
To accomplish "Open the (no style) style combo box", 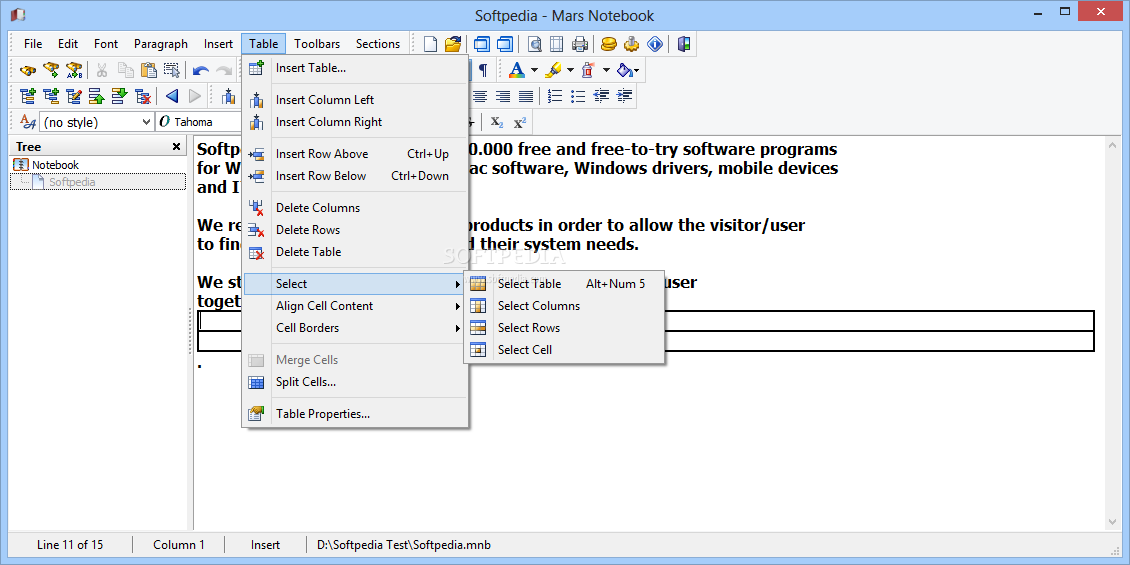I will point(97,123).
